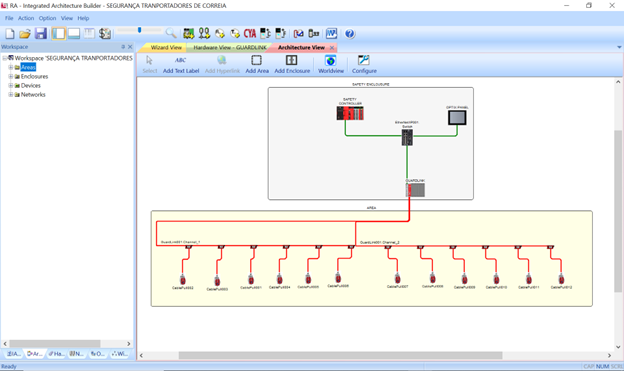Select the CablePull0007 device icon

point(397,278)
